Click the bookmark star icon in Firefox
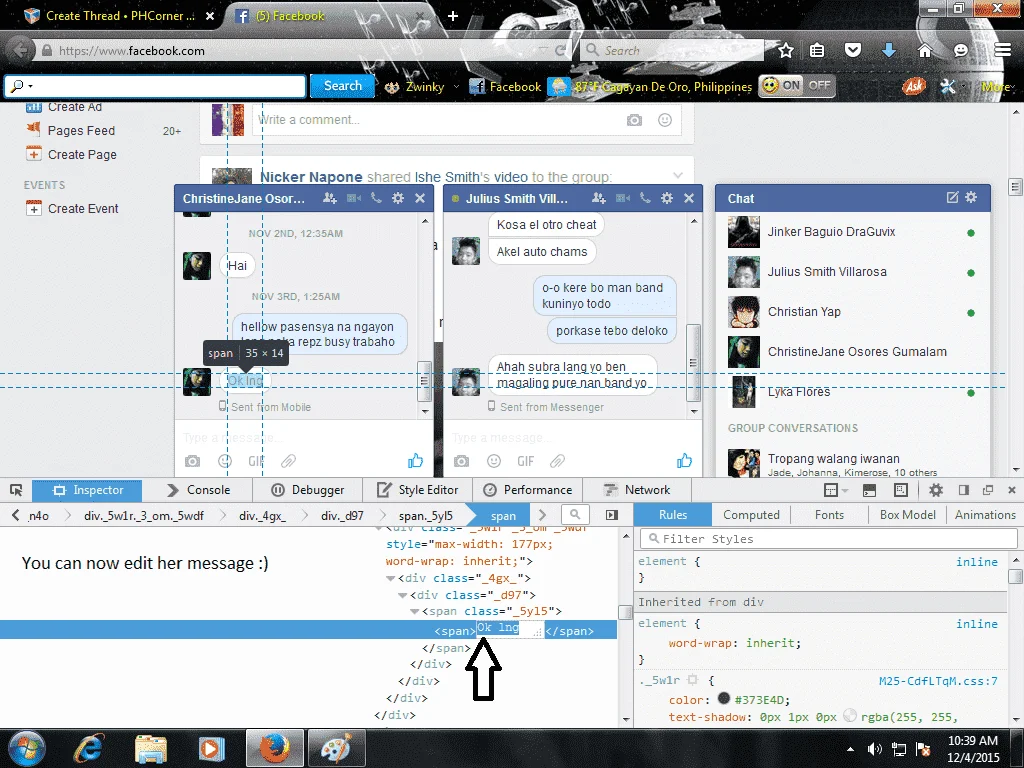This screenshot has width=1024, height=768. click(x=786, y=50)
